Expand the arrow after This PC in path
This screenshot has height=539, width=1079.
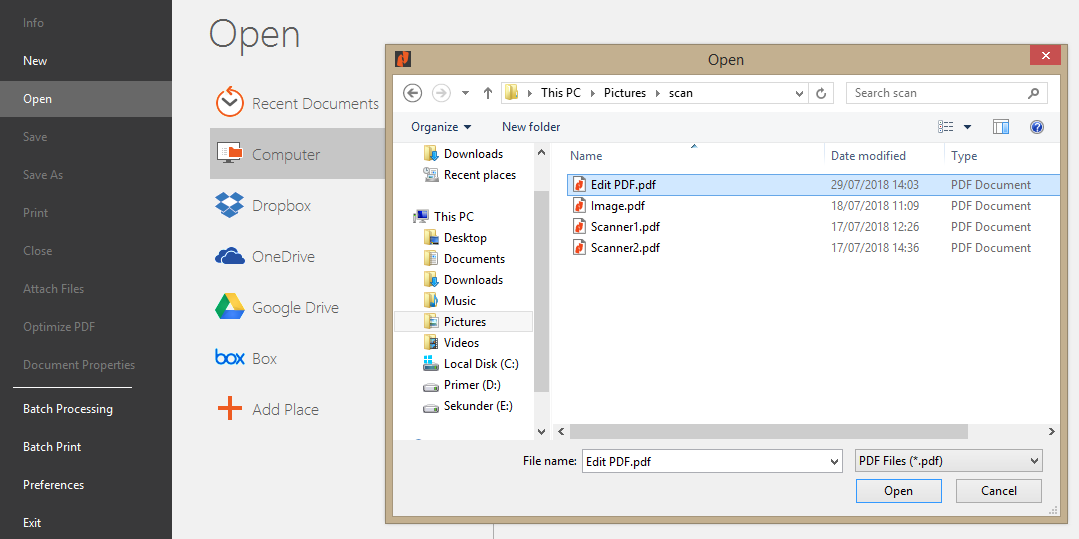coord(592,93)
